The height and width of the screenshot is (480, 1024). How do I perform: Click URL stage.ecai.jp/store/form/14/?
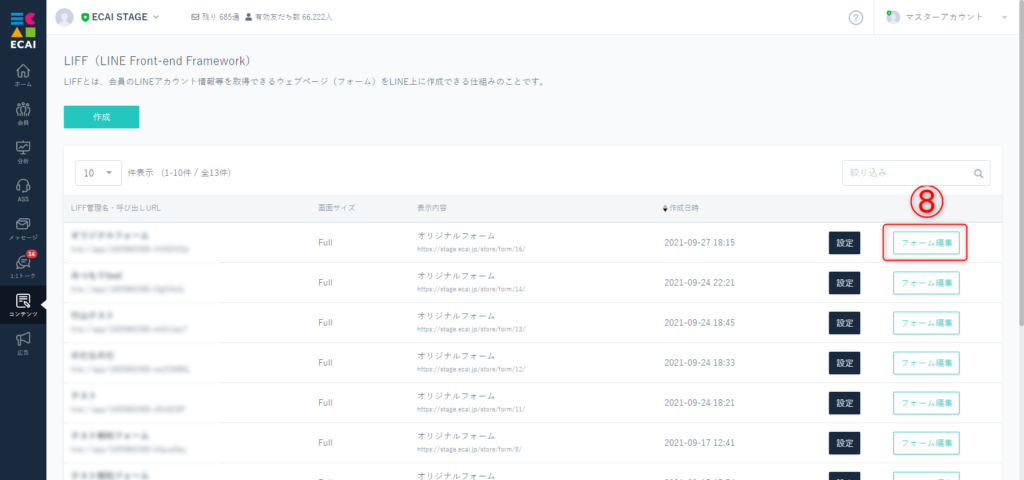471,289
